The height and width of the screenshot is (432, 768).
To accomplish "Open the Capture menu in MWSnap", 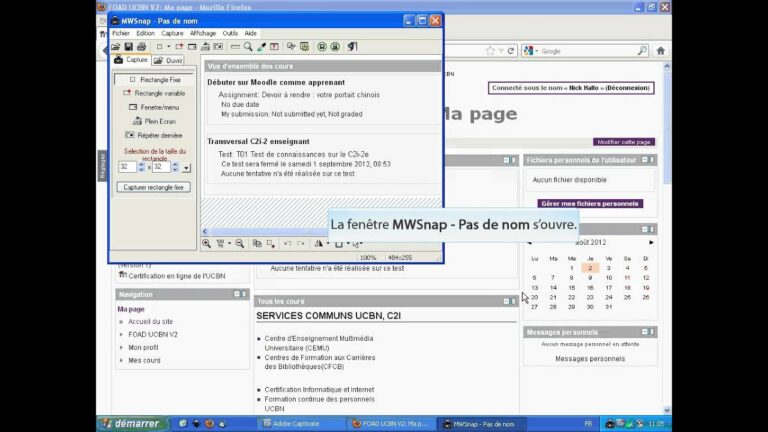I will (x=172, y=33).
